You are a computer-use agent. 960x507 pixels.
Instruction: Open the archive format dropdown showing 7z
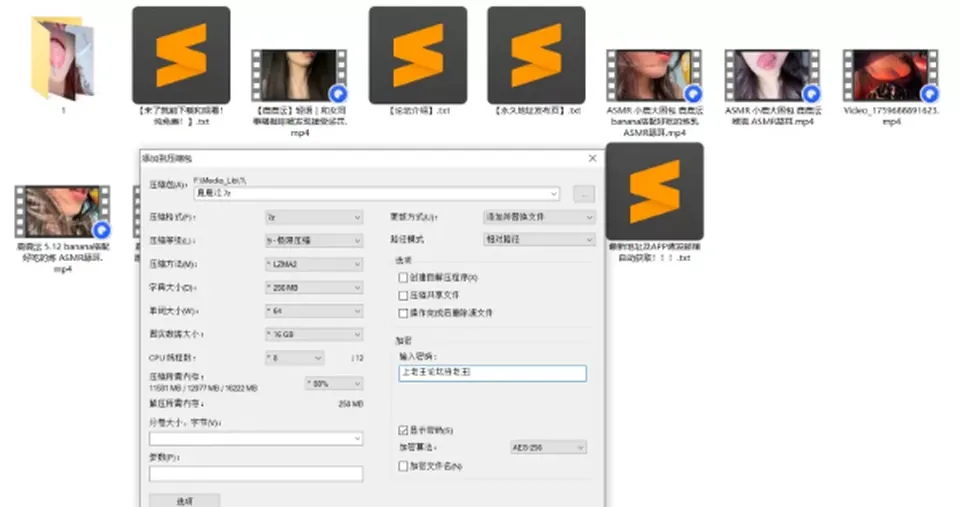point(314,217)
